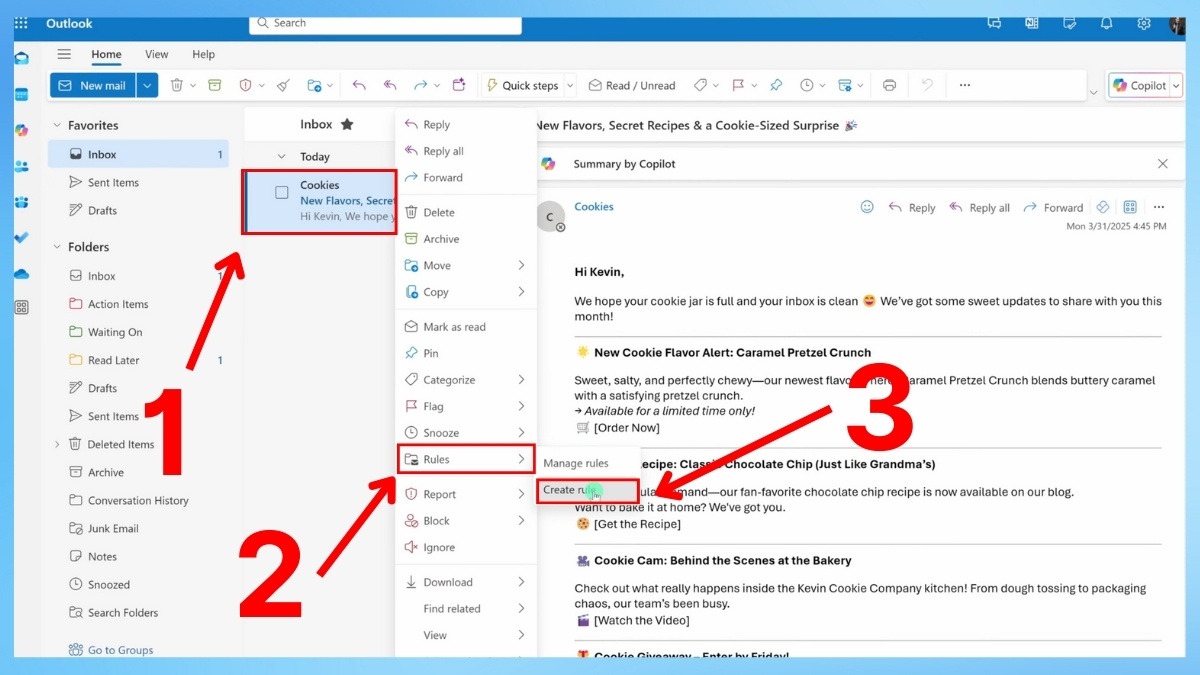This screenshot has width=1200, height=675.
Task: Choose Snooze in the context menu
Action: click(466, 433)
